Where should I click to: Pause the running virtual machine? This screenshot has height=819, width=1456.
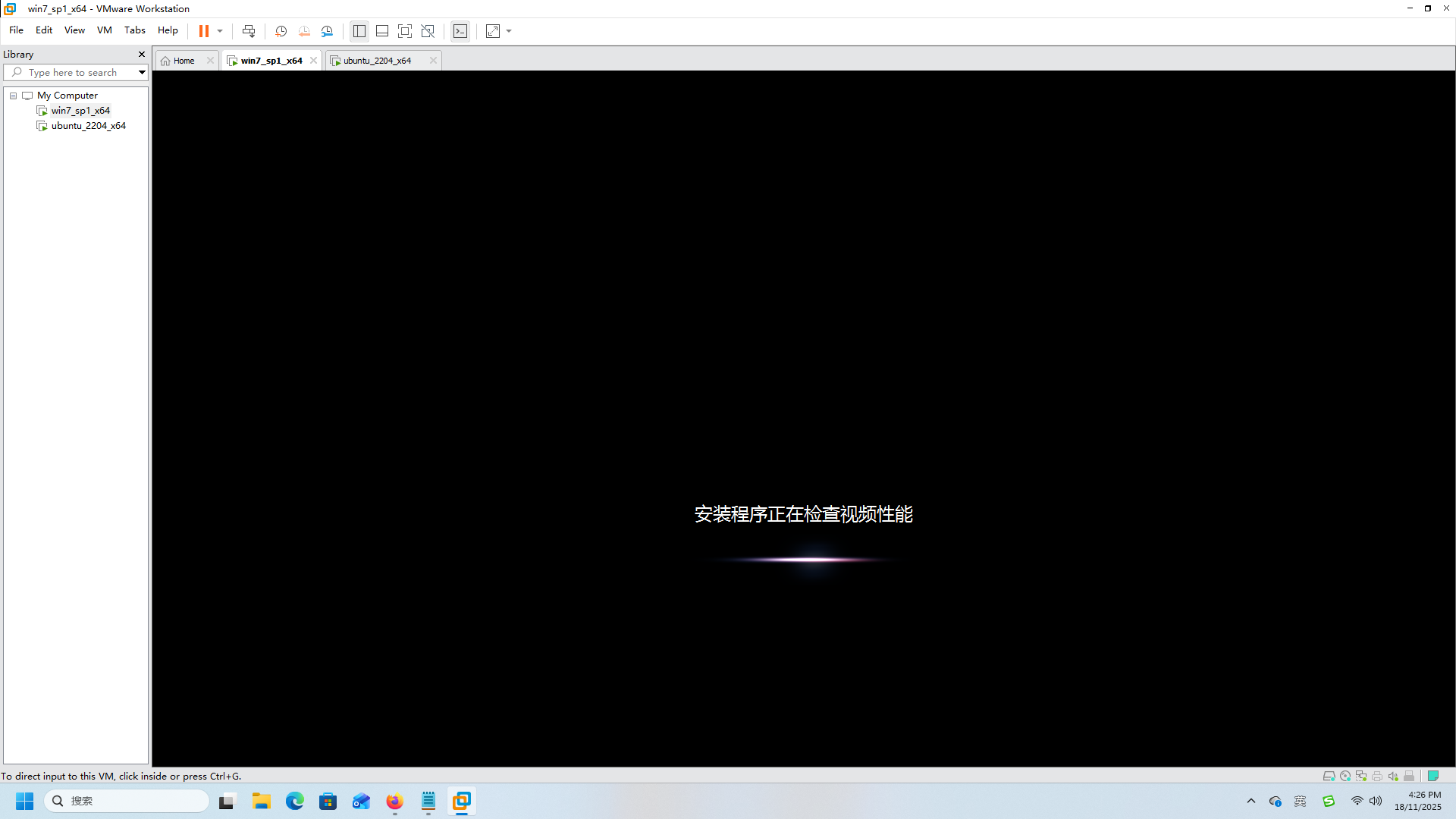coord(203,31)
